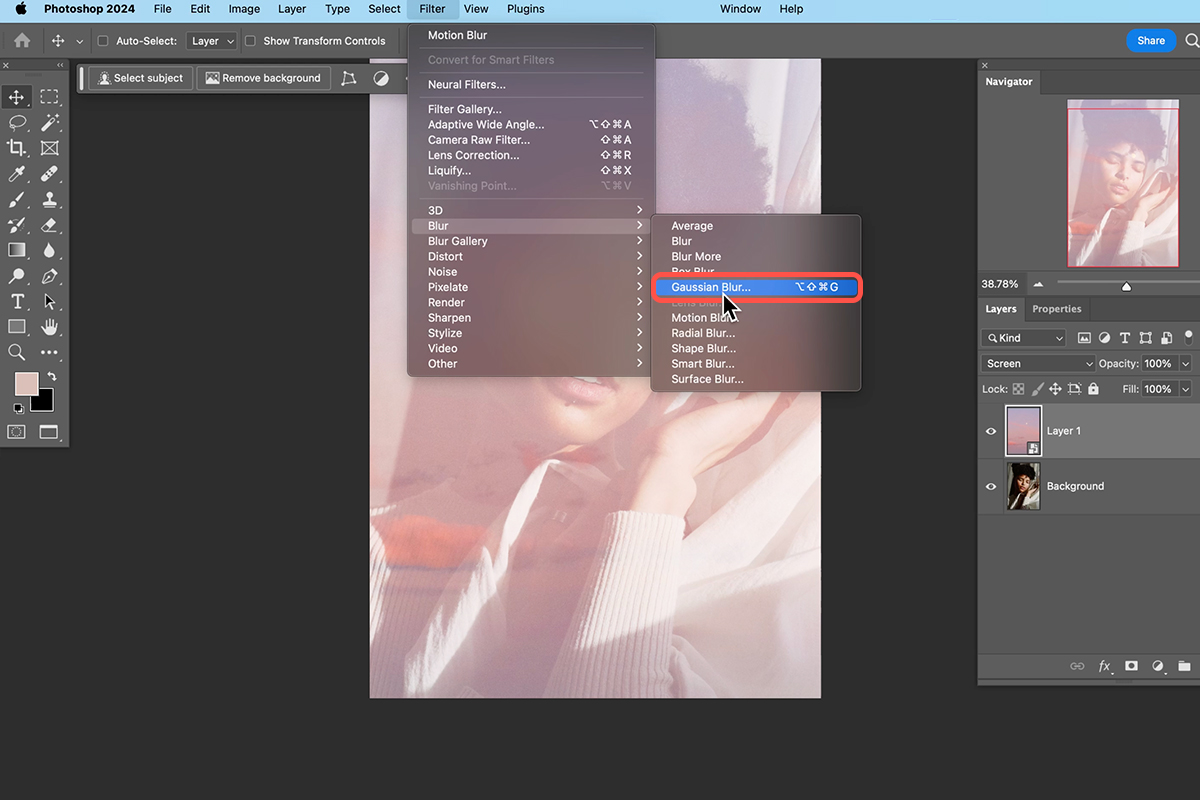
Task: Select the Horizontal Type tool
Action: click(x=17, y=301)
